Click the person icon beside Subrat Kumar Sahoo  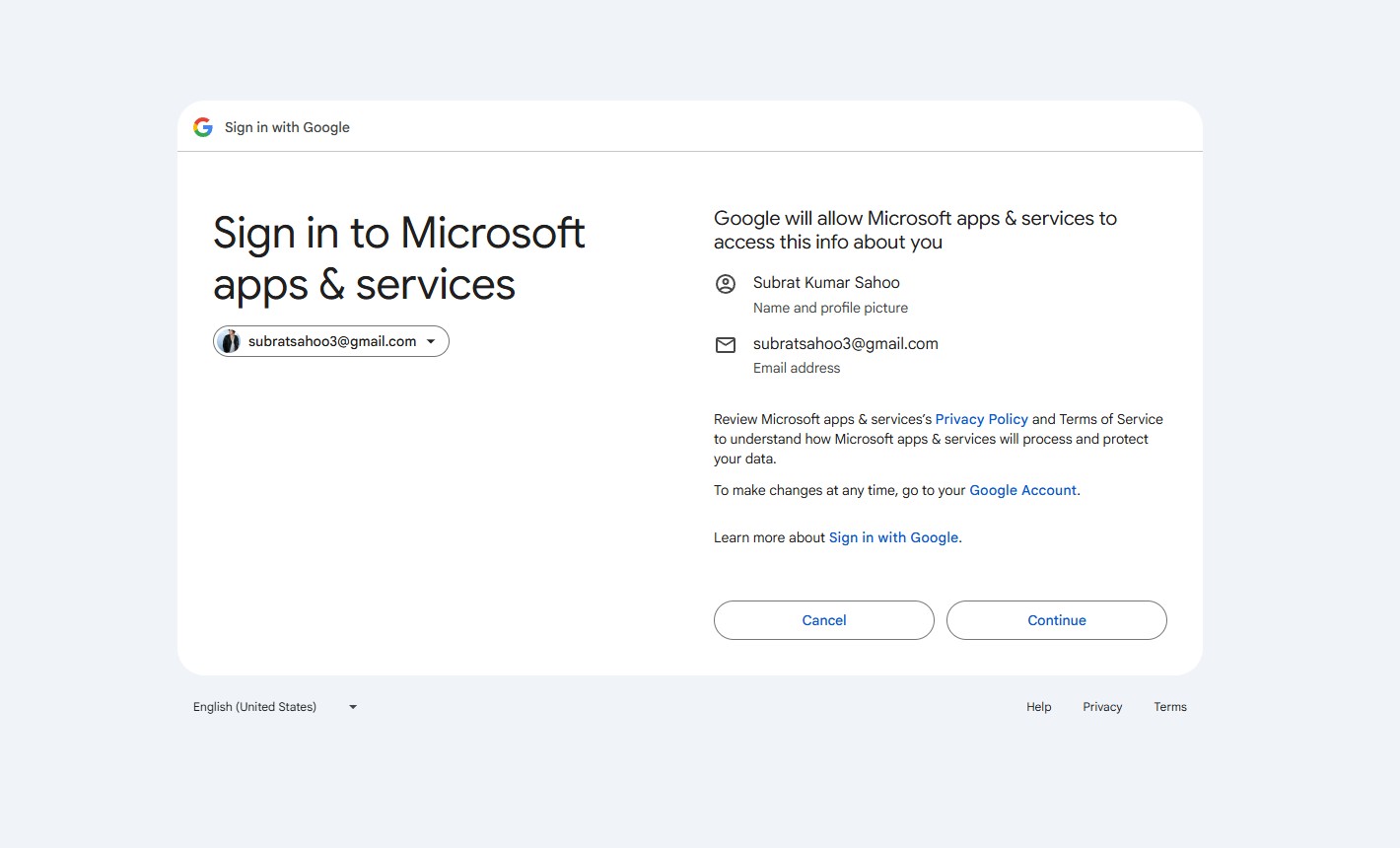726,284
